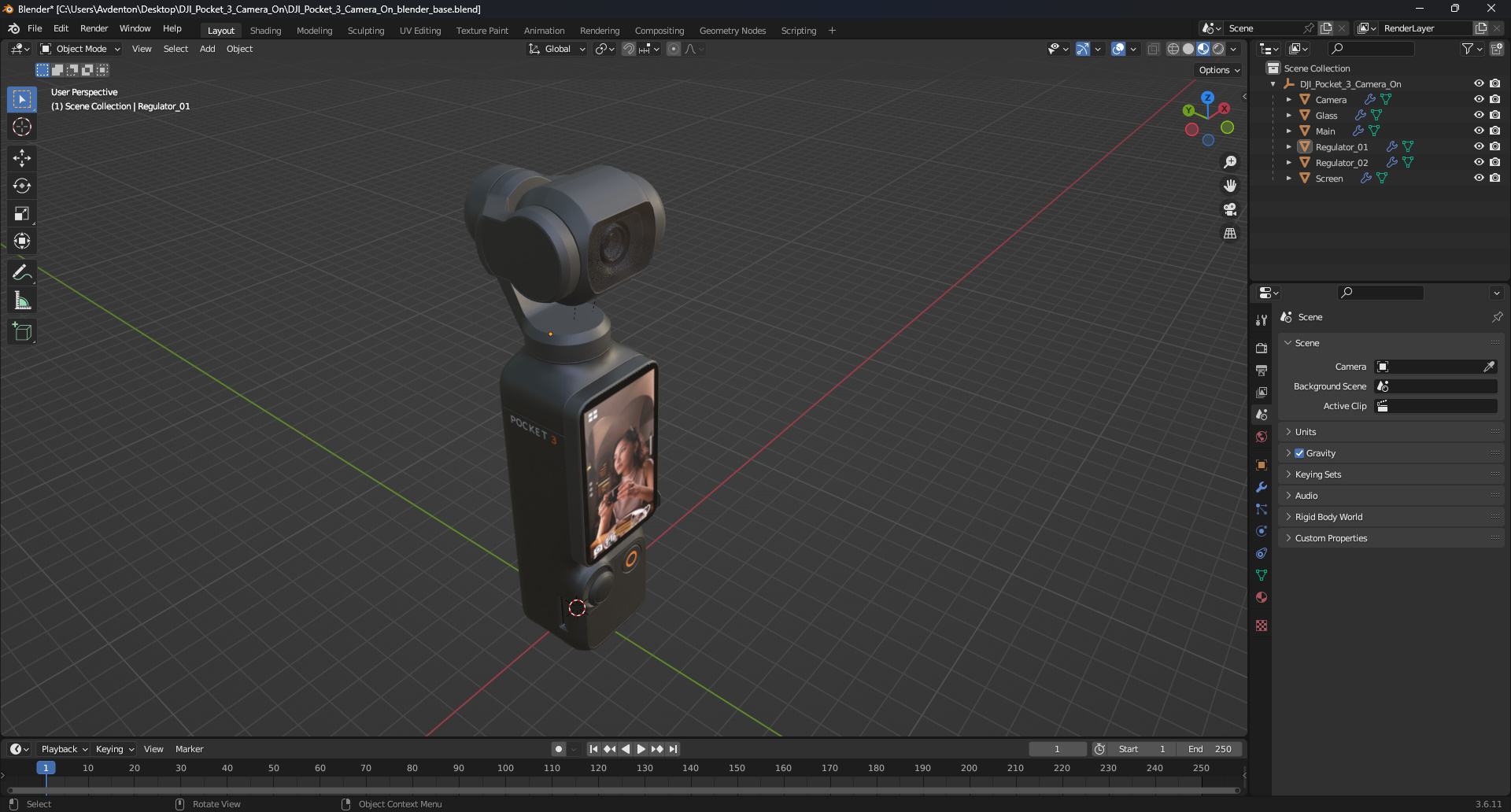Select the Measure tool
The image size is (1511, 812).
point(22,301)
